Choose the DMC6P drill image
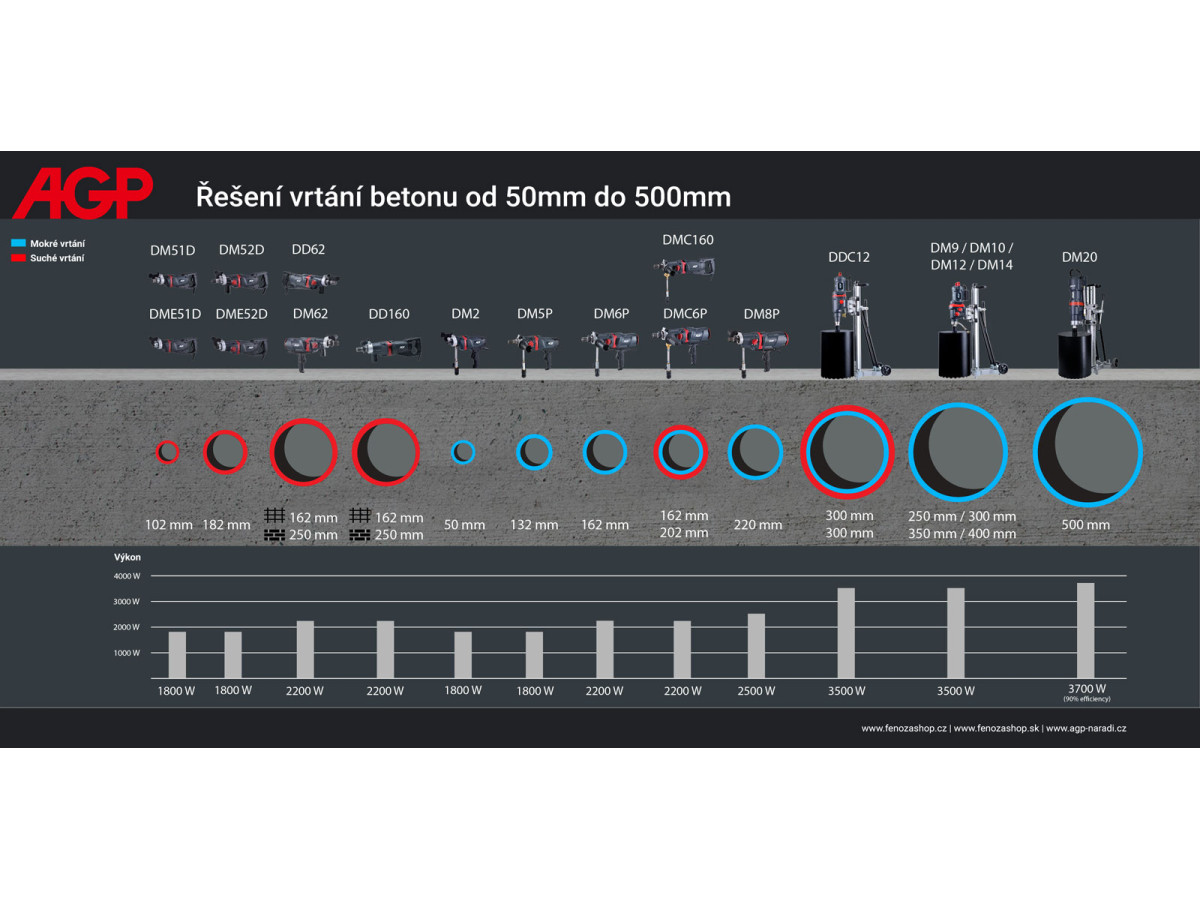The image size is (1200, 900). (x=682, y=350)
